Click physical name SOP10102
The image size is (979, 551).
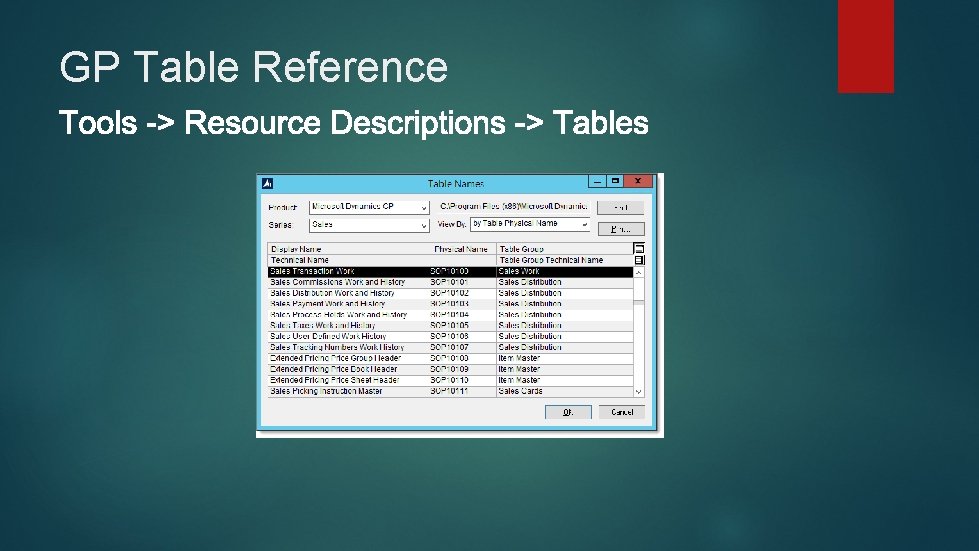449,293
